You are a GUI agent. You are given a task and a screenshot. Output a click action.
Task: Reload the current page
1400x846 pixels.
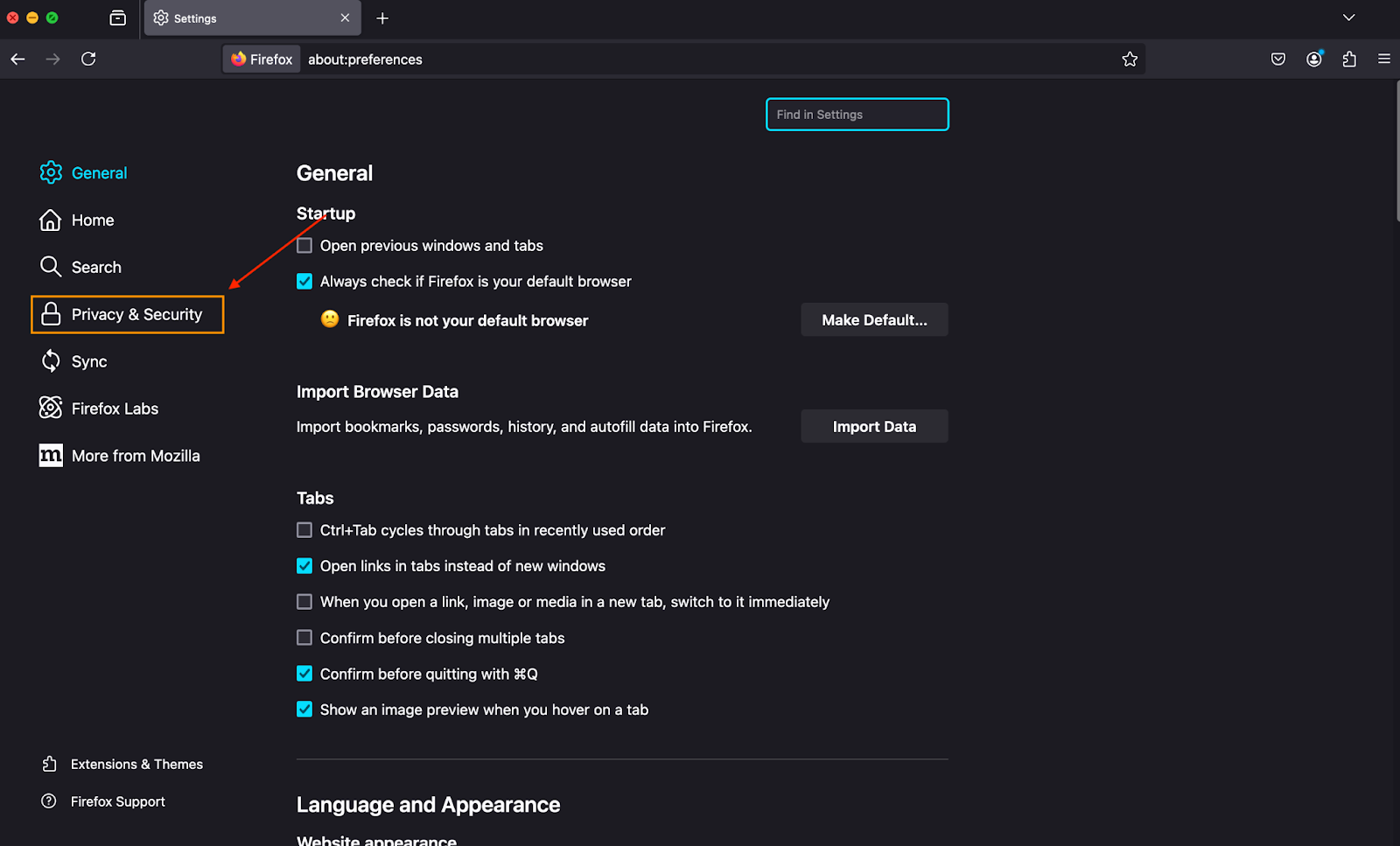88,59
